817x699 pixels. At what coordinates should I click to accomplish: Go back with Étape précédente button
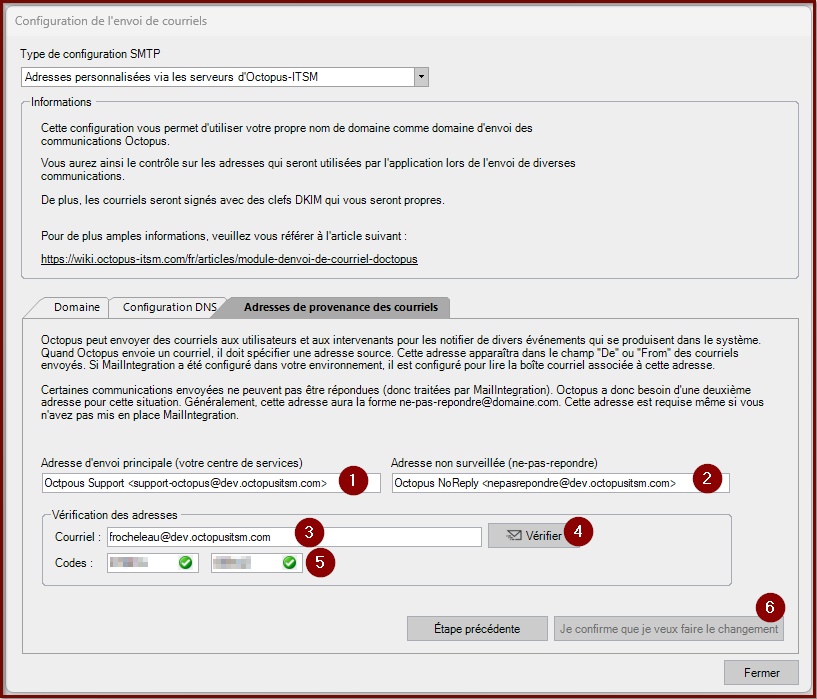pos(477,629)
